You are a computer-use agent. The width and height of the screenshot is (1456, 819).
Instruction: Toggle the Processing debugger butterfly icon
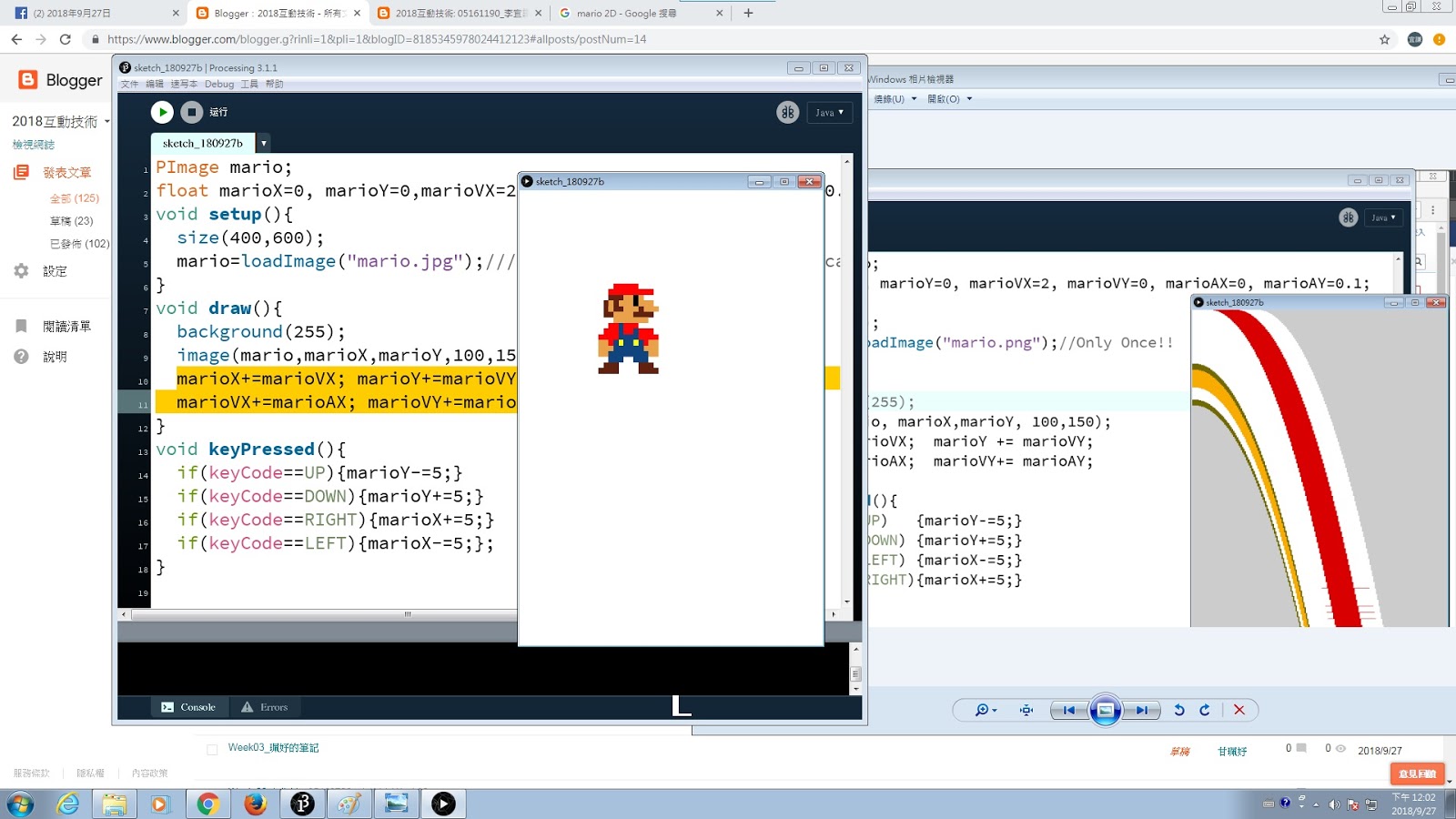click(788, 112)
